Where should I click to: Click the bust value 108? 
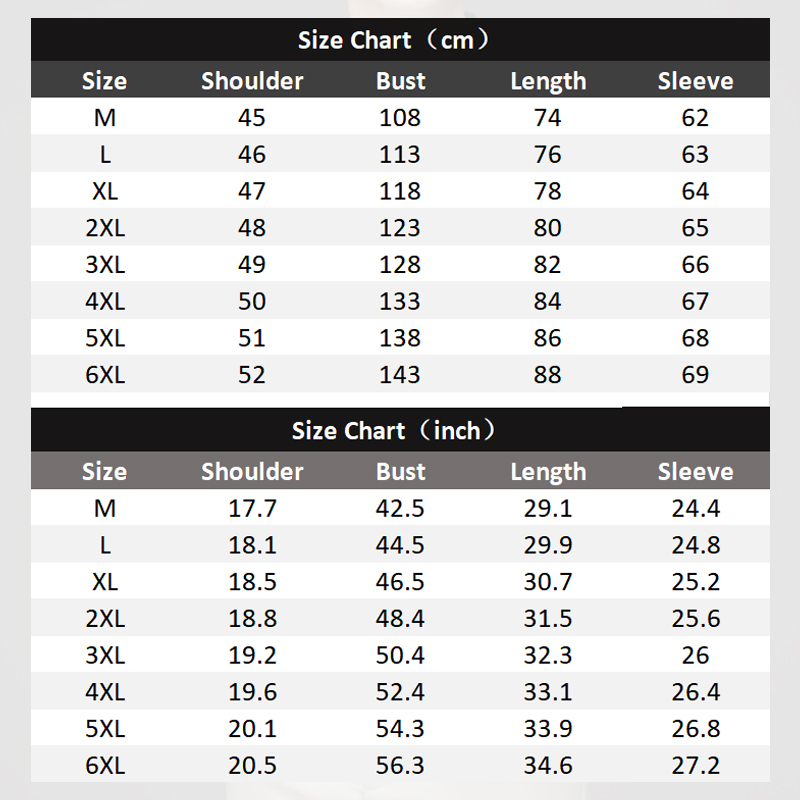(400, 118)
